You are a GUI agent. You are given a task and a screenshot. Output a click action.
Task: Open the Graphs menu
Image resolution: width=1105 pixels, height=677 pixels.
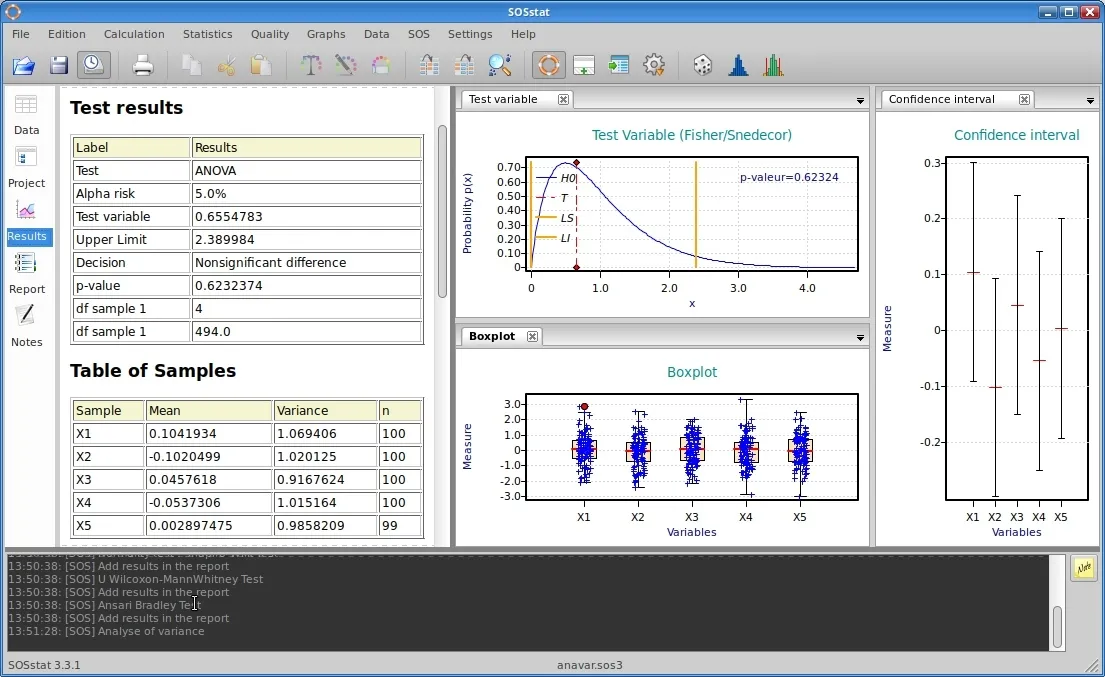pyautogui.click(x=326, y=33)
